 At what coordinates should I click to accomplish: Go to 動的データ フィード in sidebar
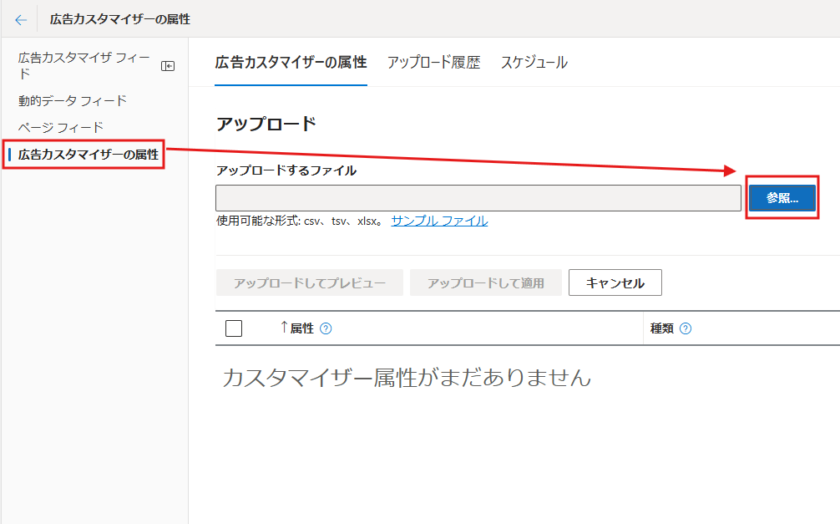72,100
